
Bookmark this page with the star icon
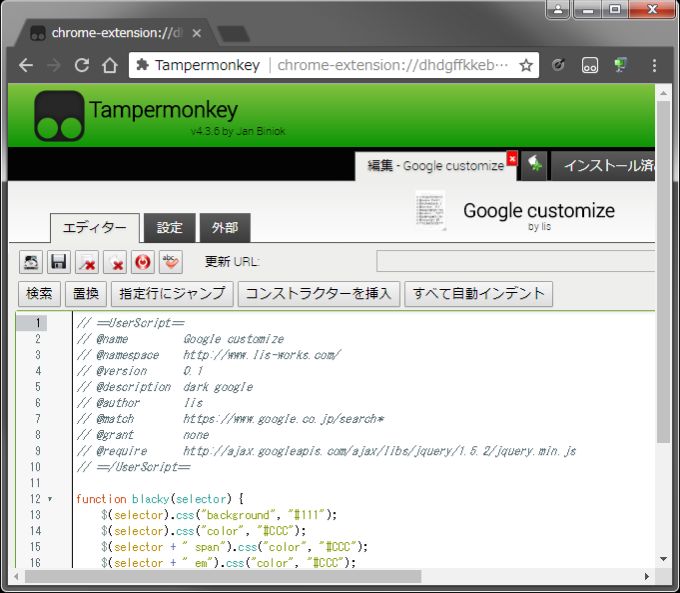click(526, 66)
